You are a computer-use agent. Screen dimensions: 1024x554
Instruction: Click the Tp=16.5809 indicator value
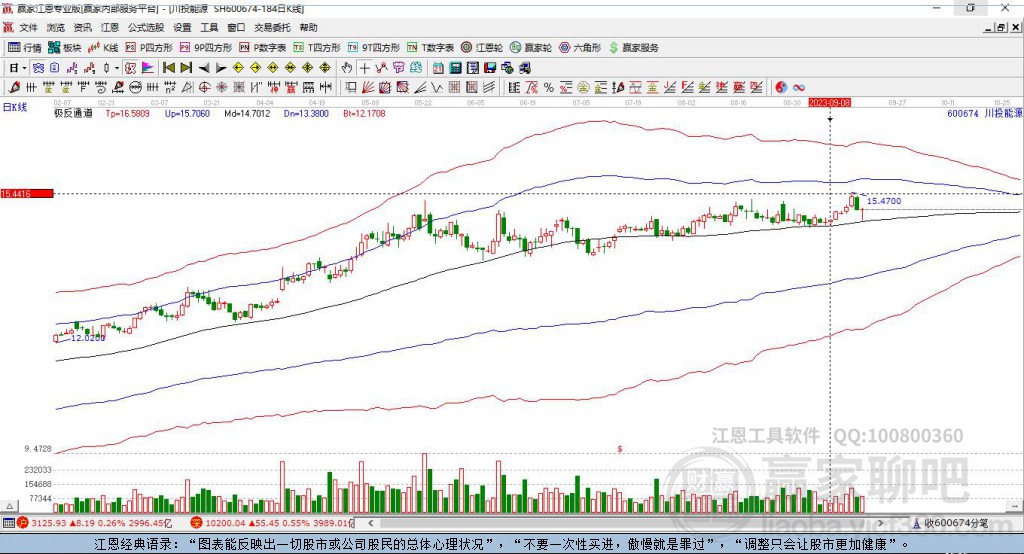coord(127,113)
